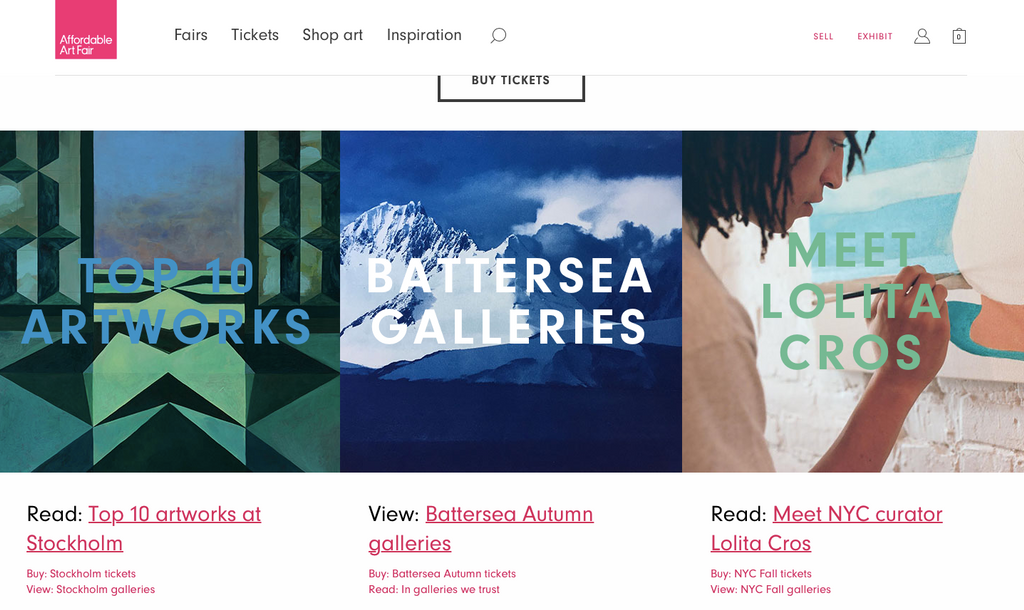
Task: Open the shopping bag icon
Action: pyautogui.click(x=958, y=36)
